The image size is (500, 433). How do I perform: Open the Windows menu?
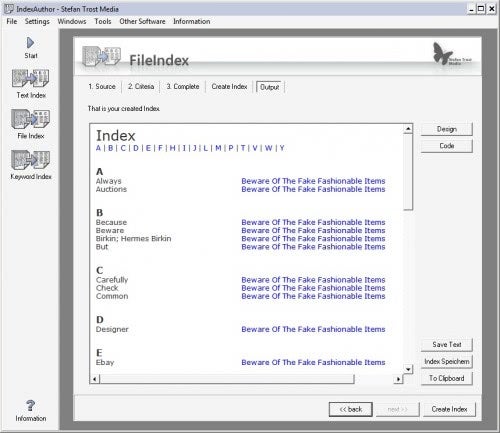72,21
